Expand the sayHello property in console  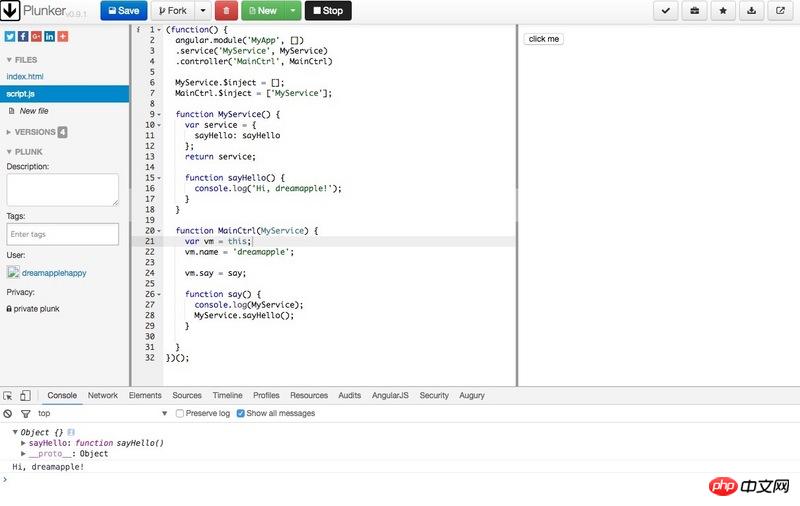(24, 443)
